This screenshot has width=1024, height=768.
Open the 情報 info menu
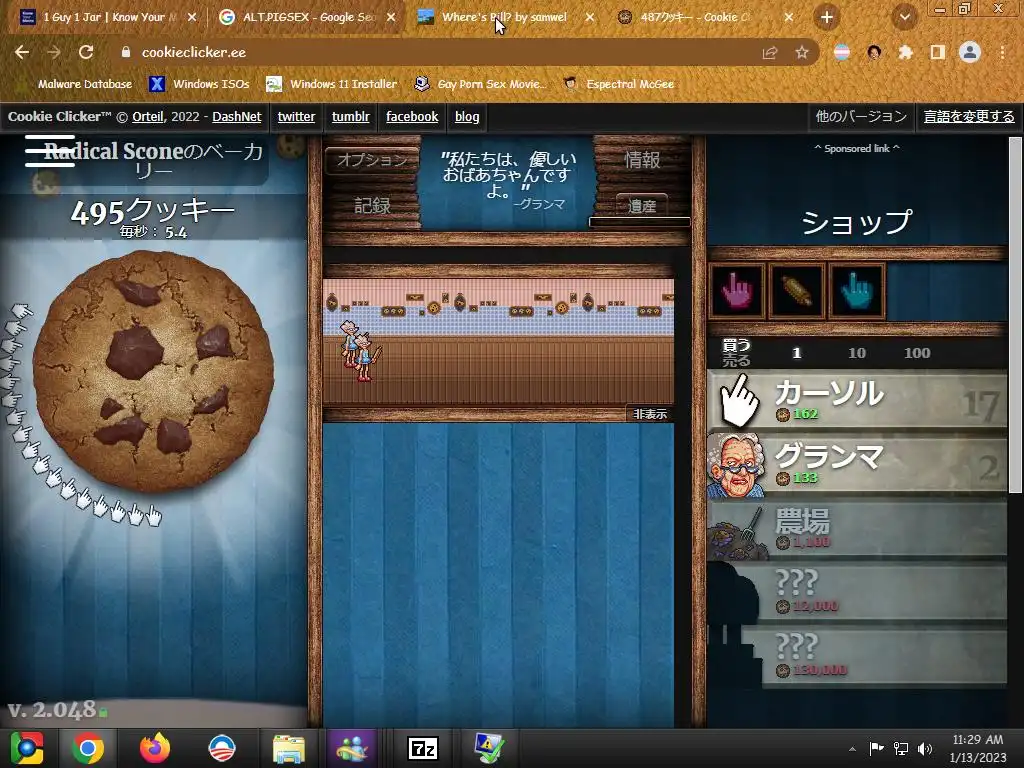point(642,160)
